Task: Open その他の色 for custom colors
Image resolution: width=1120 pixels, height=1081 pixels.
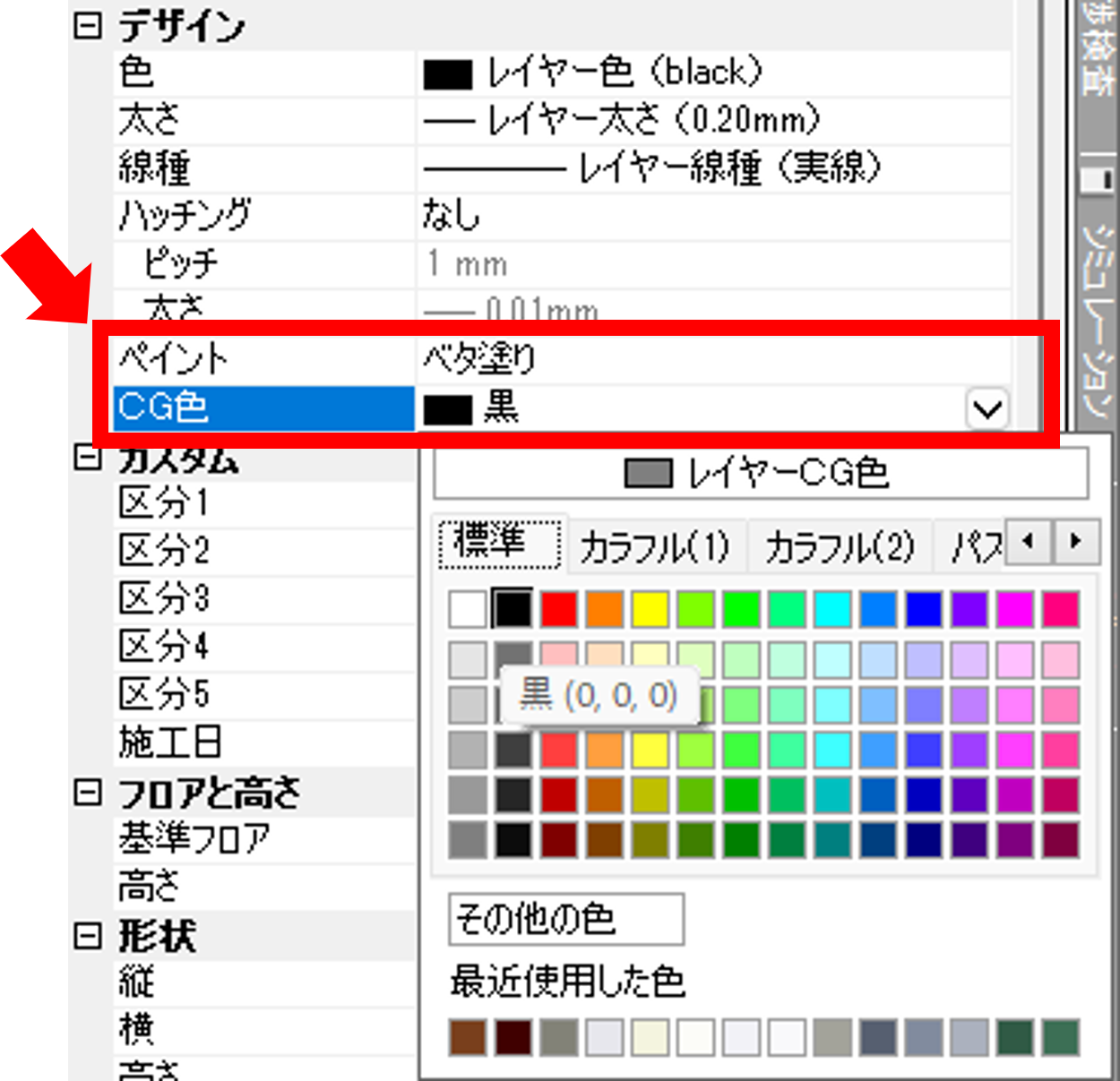Action: click(566, 918)
